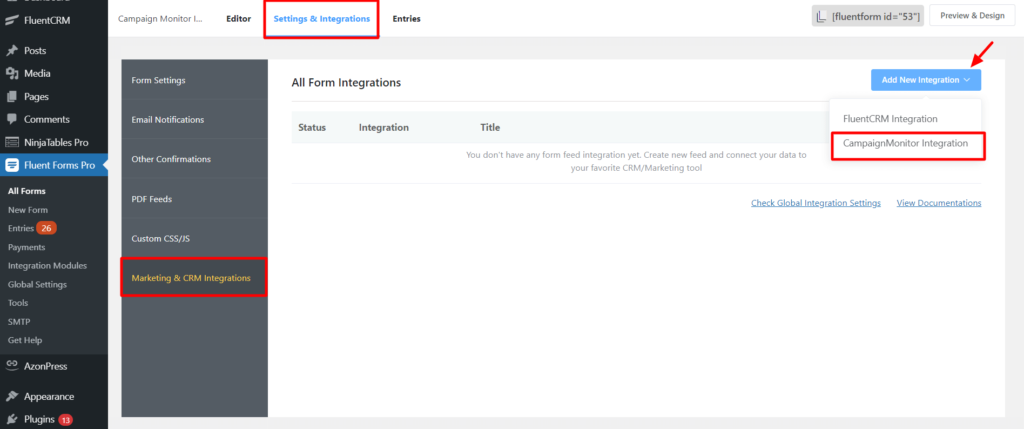Screen dimensions: 1024x429
Task: Click NinjaTables Pro menu label
Action: coord(56,142)
